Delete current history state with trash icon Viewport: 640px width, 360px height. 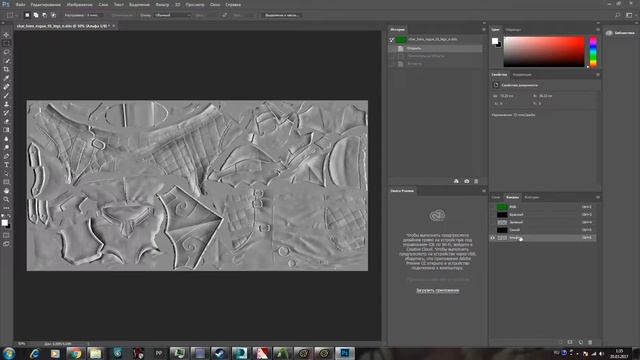tap(476, 181)
